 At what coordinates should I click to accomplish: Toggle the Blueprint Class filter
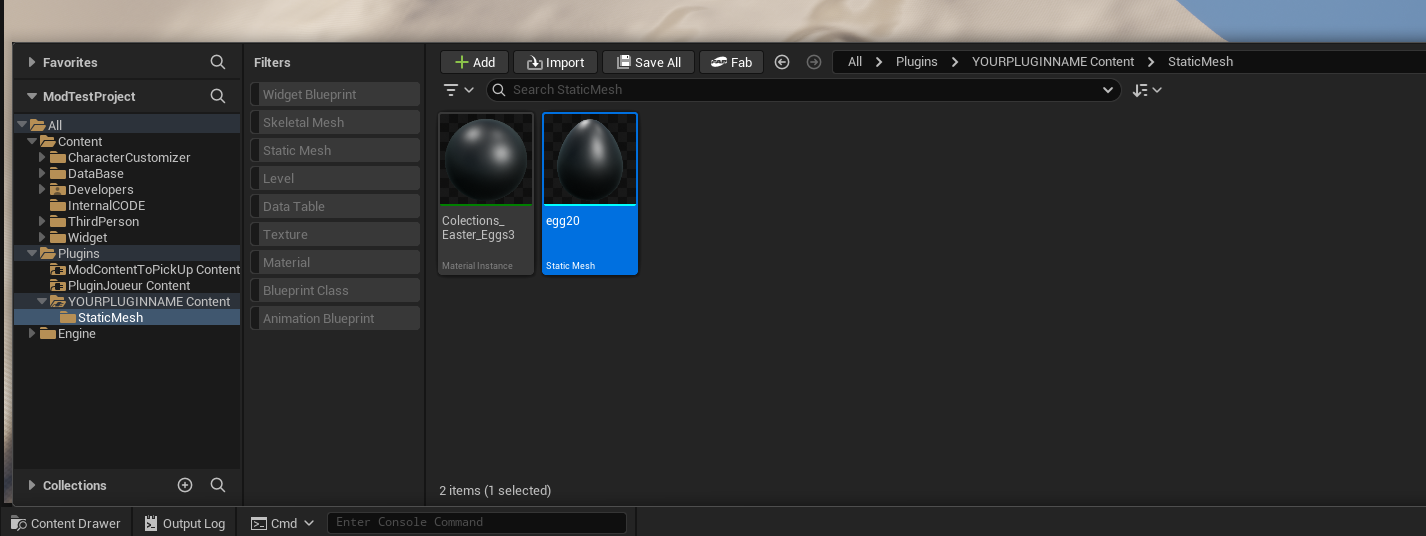tap(335, 290)
